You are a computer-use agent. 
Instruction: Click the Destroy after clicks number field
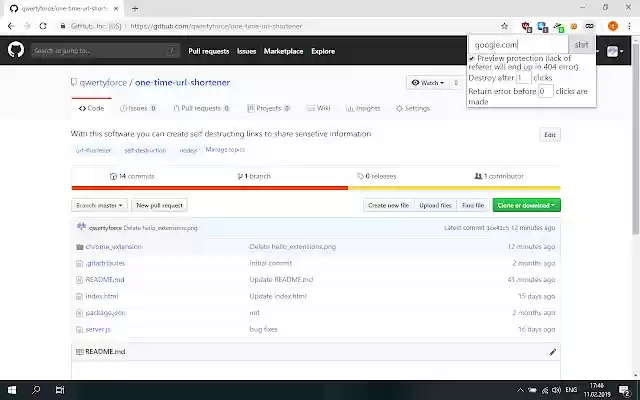tap(523, 78)
